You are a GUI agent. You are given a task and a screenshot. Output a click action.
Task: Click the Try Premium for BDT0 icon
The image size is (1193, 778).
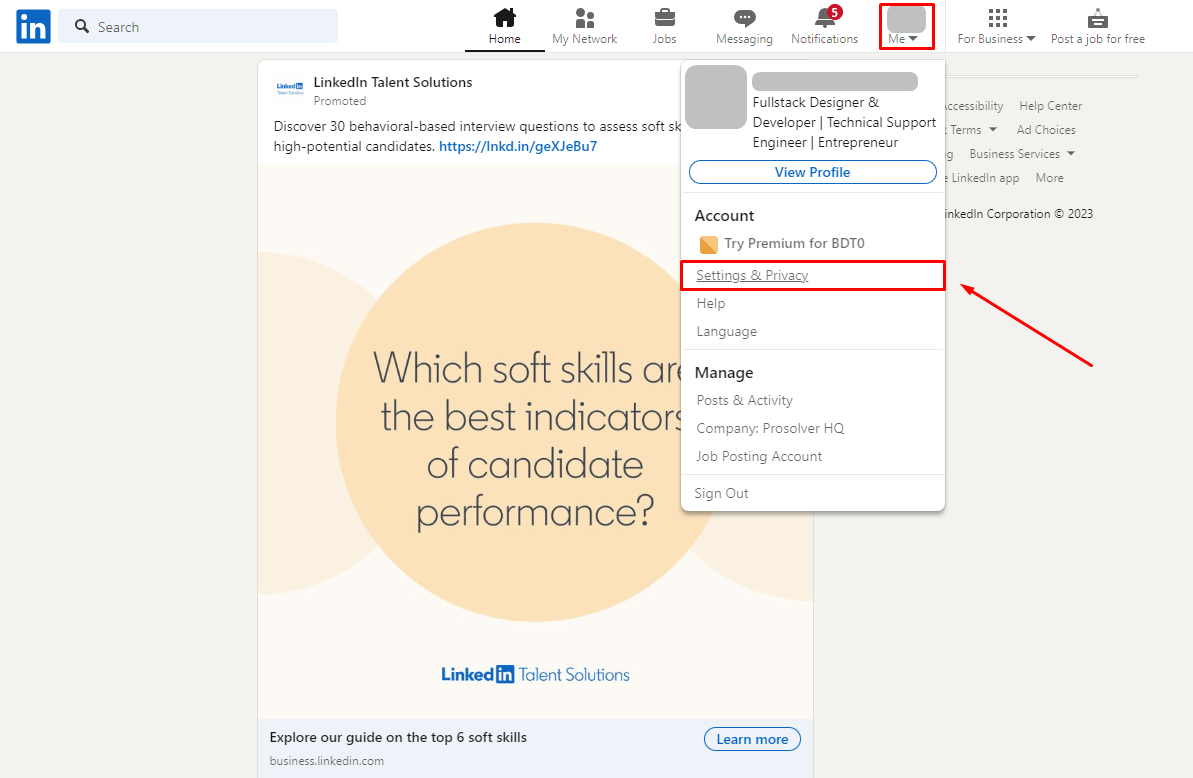click(708, 243)
